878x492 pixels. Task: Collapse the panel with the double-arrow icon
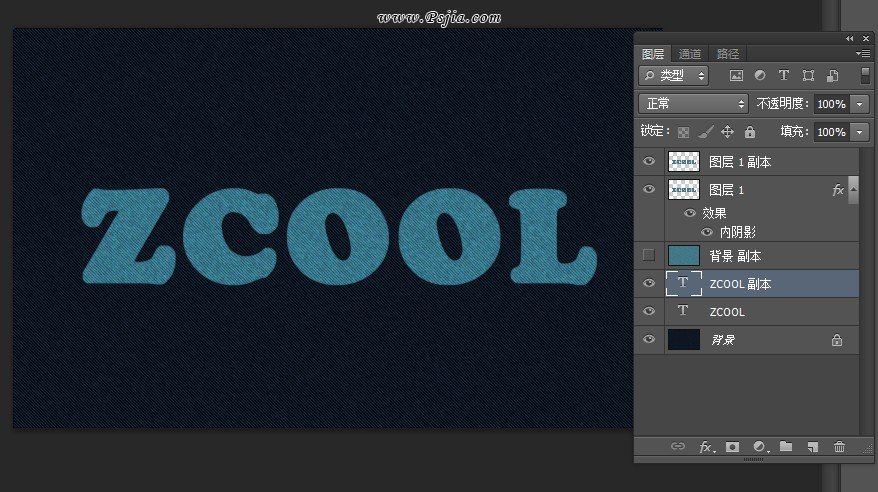[x=849, y=39]
